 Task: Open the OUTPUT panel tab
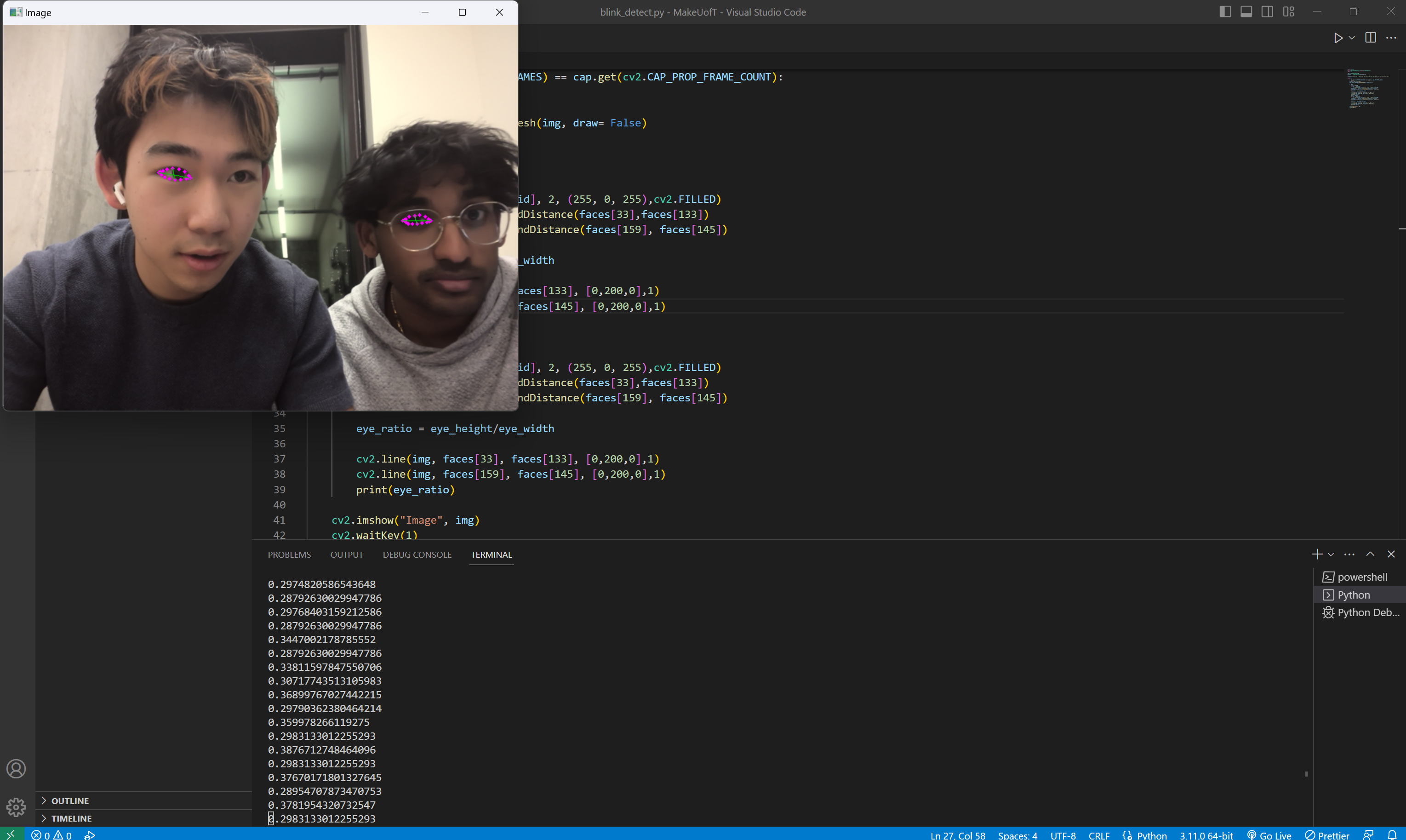click(346, 555)
